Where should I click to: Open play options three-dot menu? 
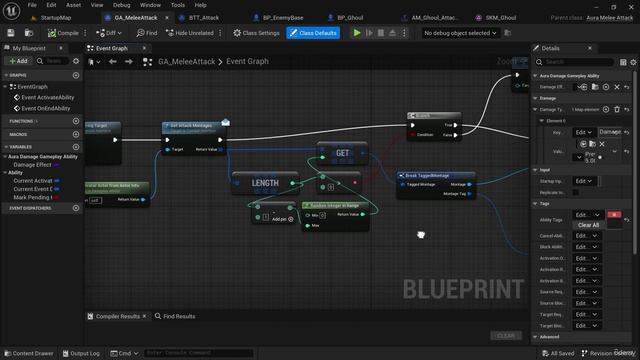404,33
